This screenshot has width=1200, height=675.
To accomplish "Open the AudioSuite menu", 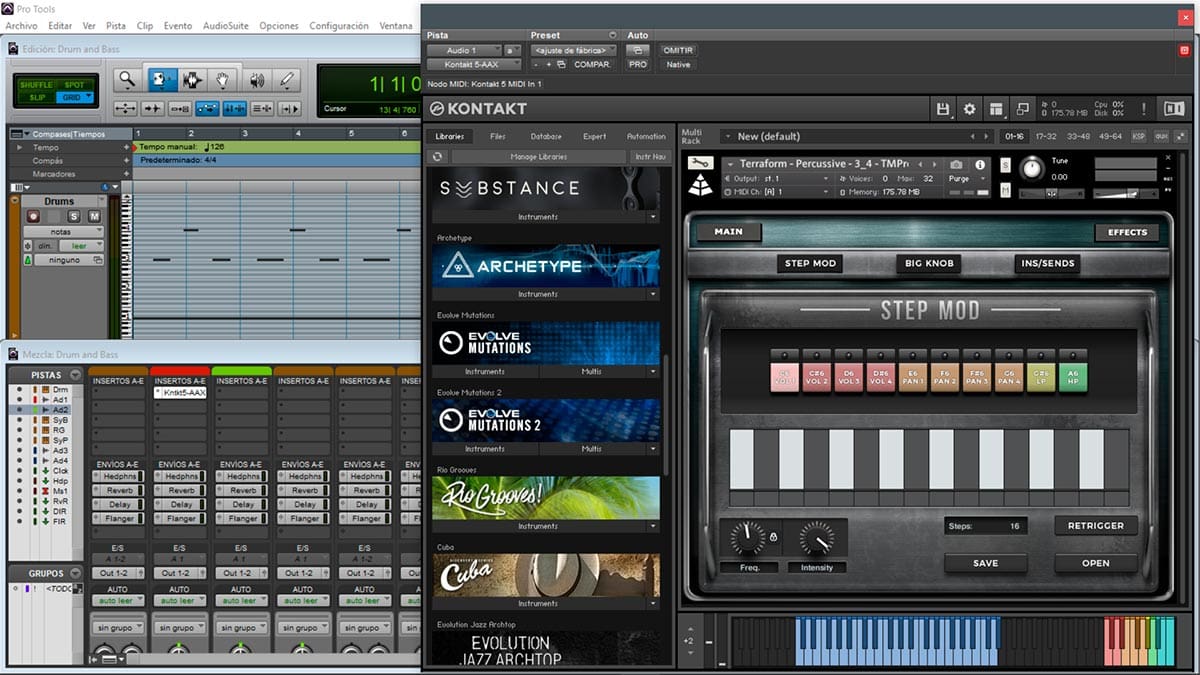I will tap(226, 25).
